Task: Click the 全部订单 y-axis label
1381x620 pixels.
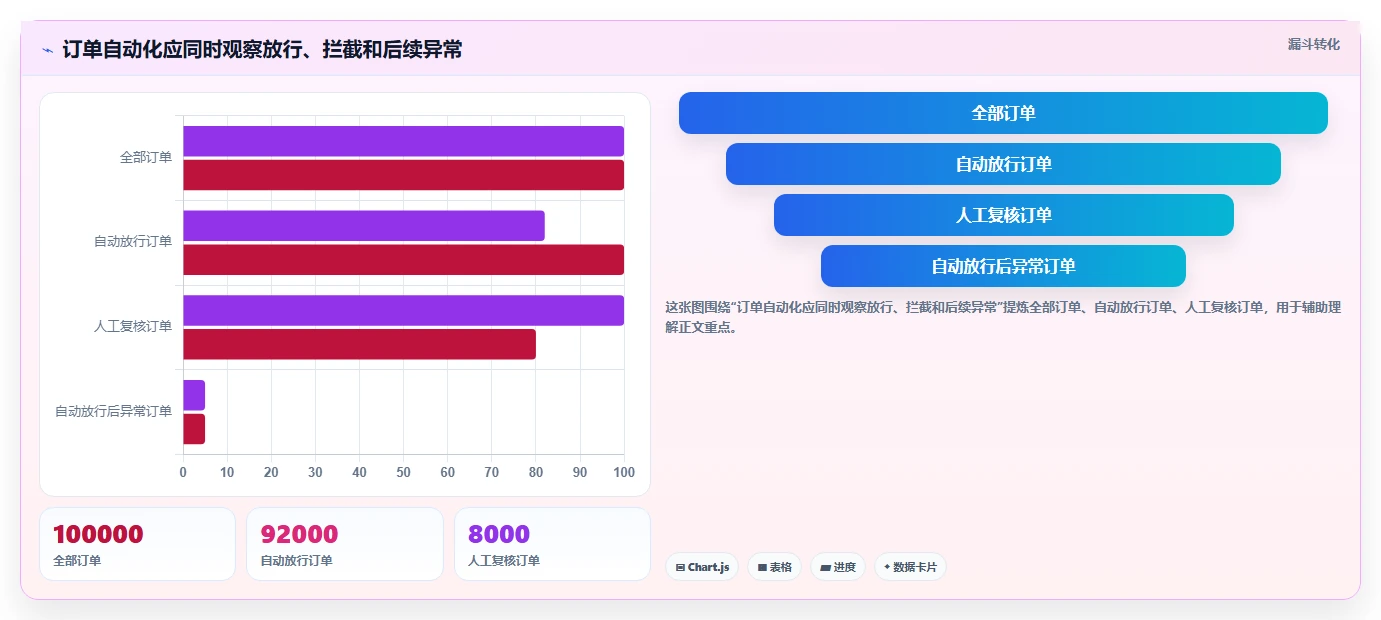Action: [146, 157]
